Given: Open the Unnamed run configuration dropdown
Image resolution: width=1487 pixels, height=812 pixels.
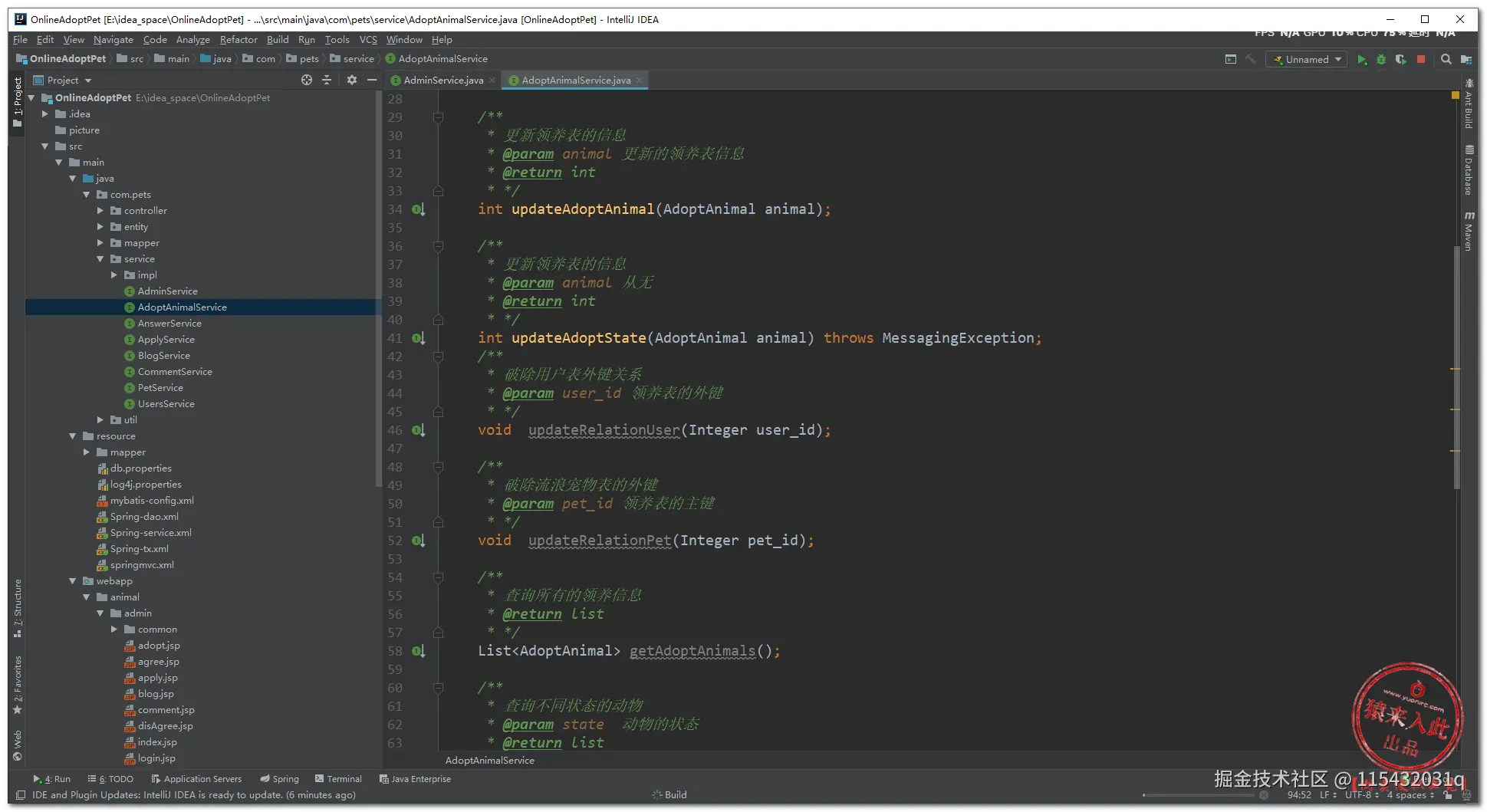Looking at the screenshot, I should point(1306,59).
